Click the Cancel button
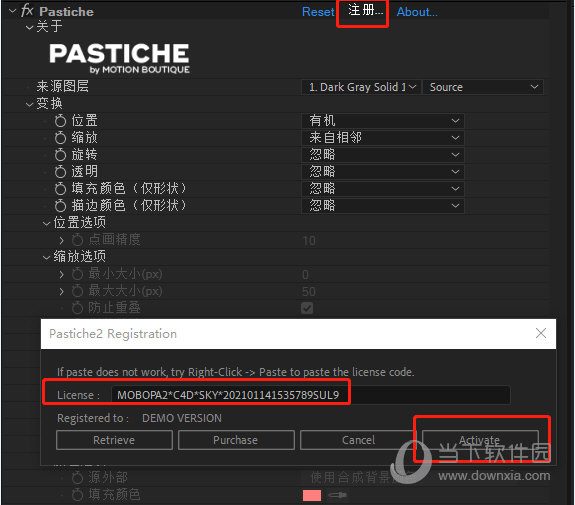This screenshot has height=505, width=575. click(358, 440)
